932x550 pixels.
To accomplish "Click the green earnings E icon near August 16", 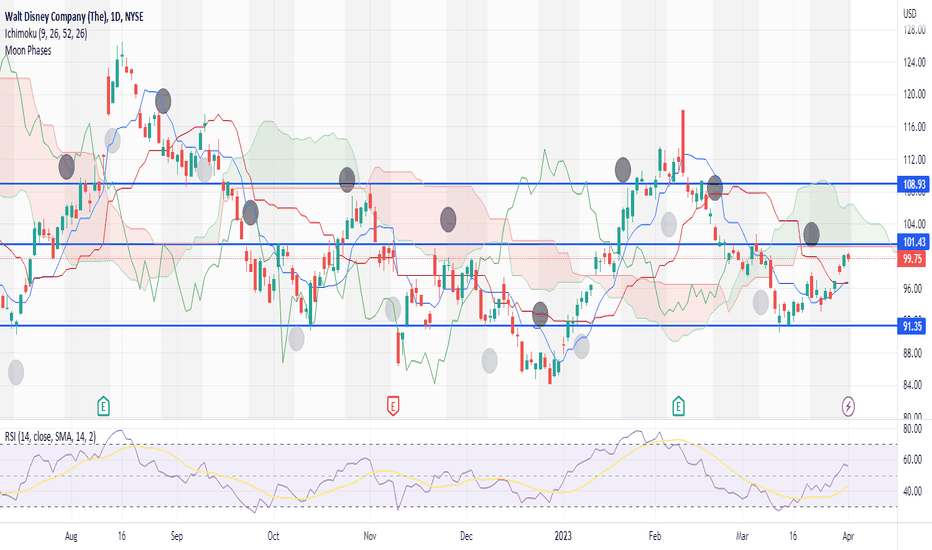I will [x=103, y=407].
